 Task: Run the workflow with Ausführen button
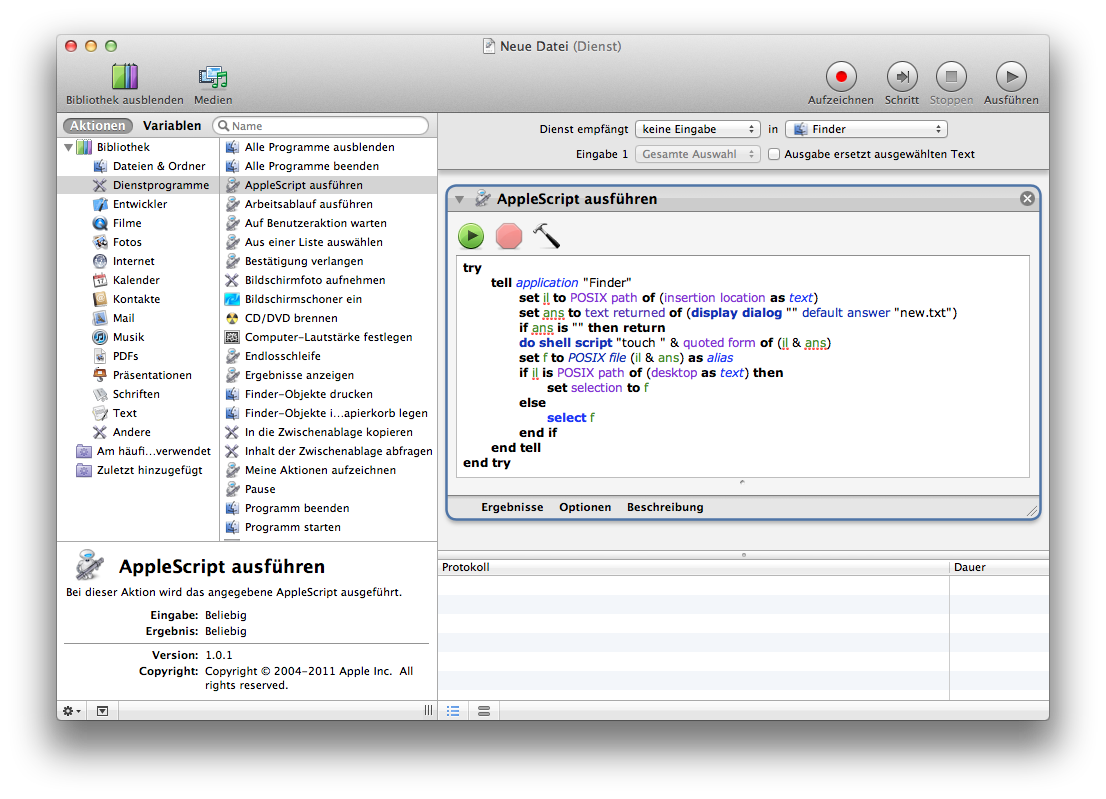1011,84
